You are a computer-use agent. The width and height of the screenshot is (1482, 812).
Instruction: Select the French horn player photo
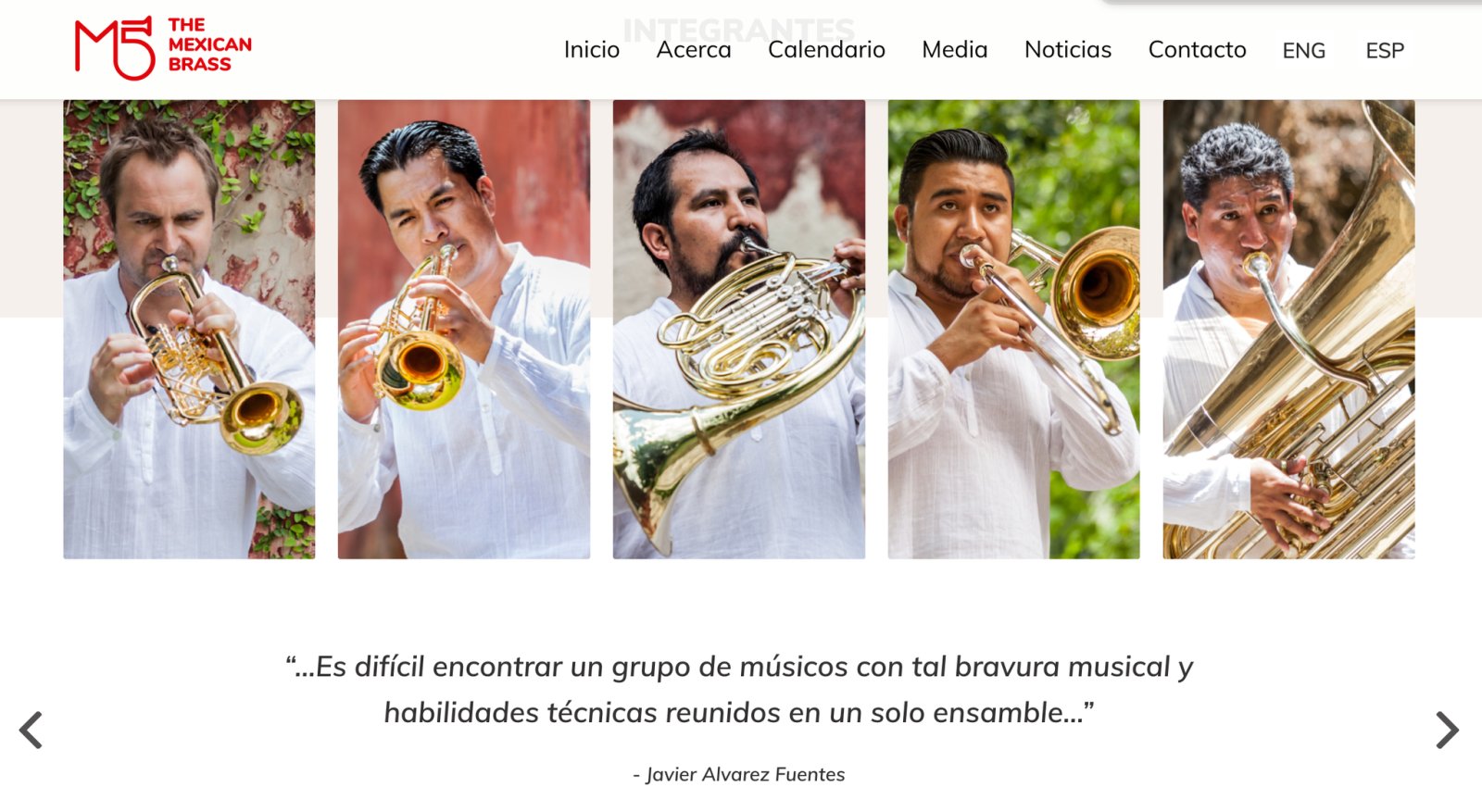click(x=739, y=329)
